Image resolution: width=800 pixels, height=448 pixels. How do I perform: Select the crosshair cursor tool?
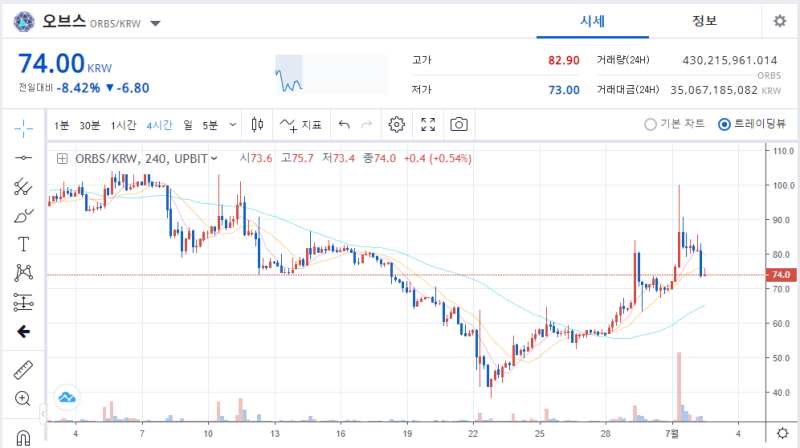point(23,128)
